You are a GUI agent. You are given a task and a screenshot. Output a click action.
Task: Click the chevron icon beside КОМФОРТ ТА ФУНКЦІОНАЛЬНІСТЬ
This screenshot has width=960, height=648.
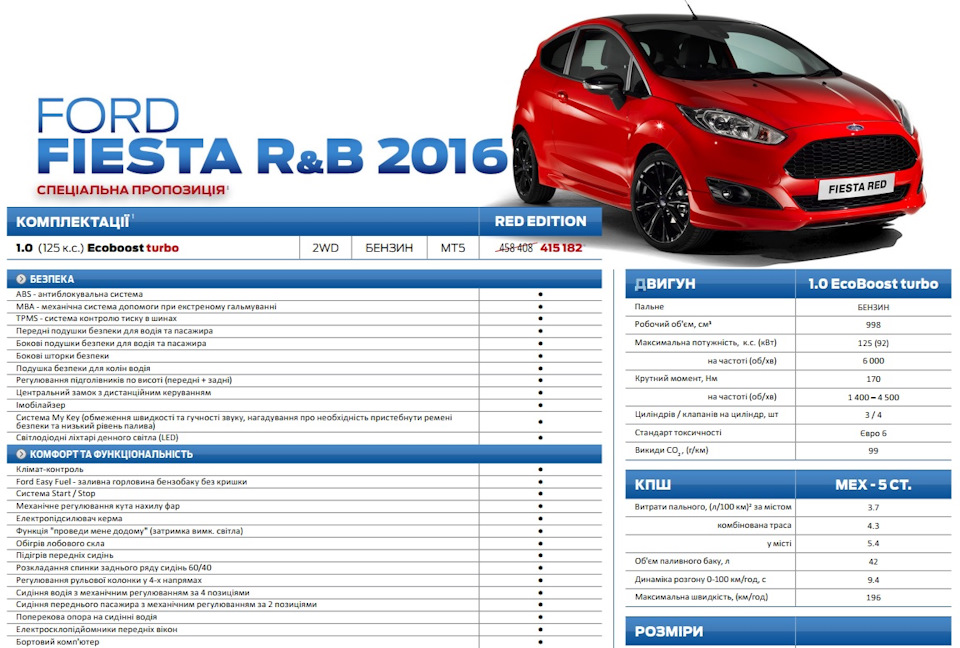(x=21, y=454)
